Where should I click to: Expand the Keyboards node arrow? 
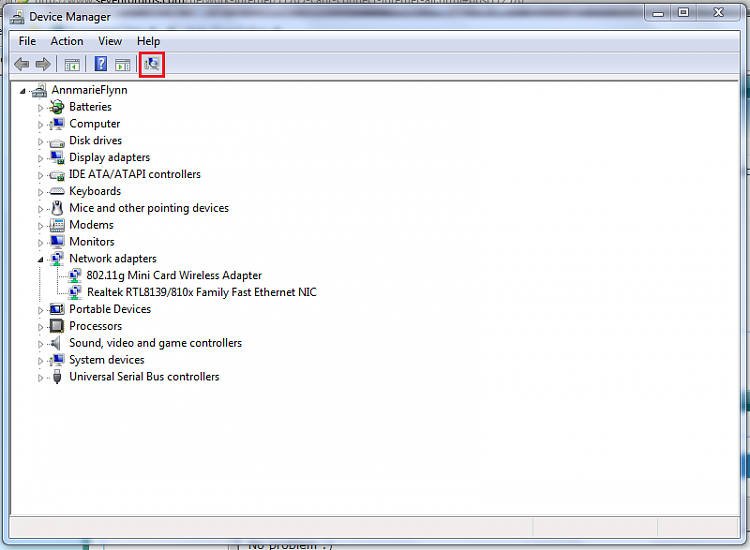pos(40,192)
